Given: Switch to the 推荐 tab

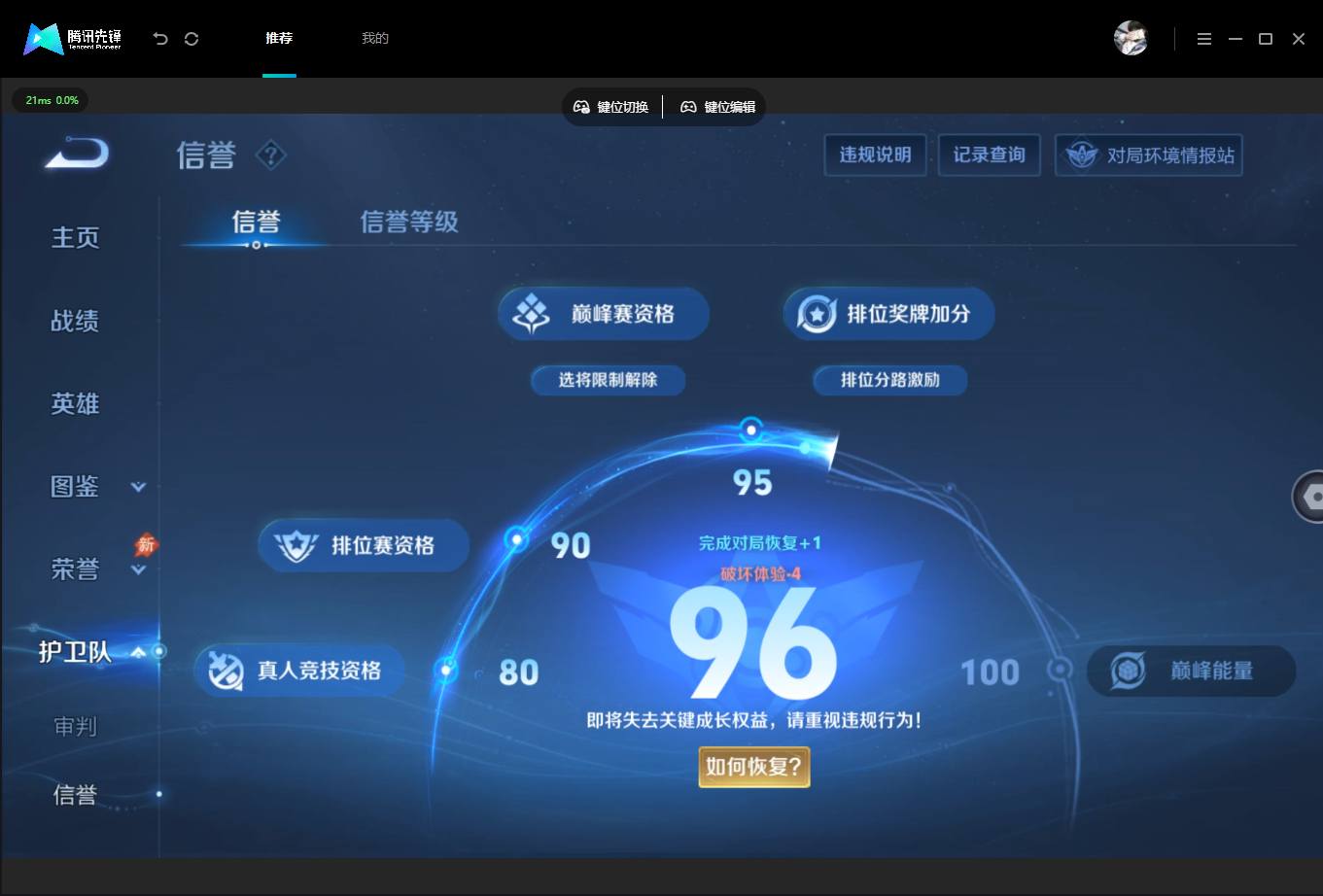Looking at the screenshot, I should 279,39.
